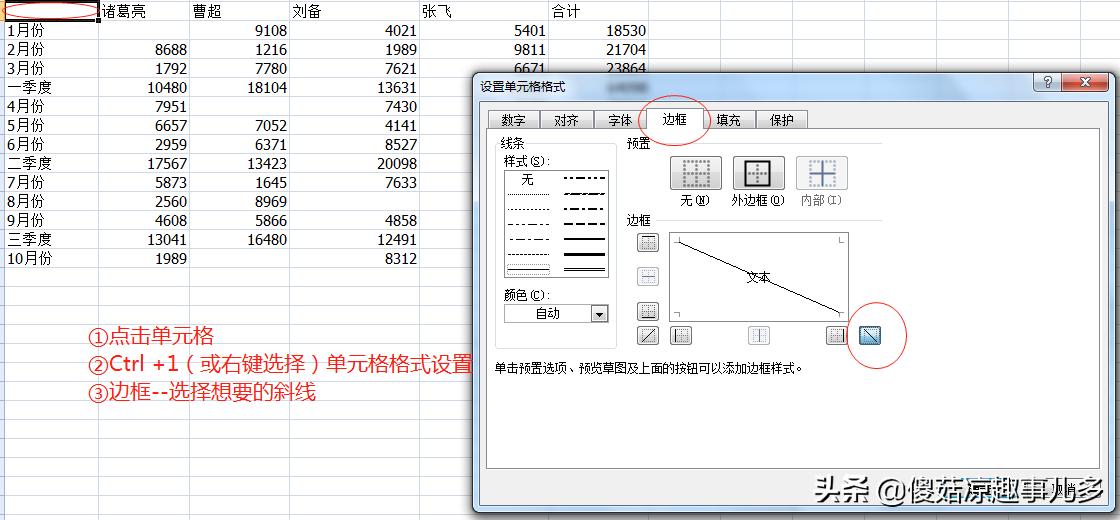1120x520 pixels.
Task: Select the medium dashed line style
Action: [584, 224]
